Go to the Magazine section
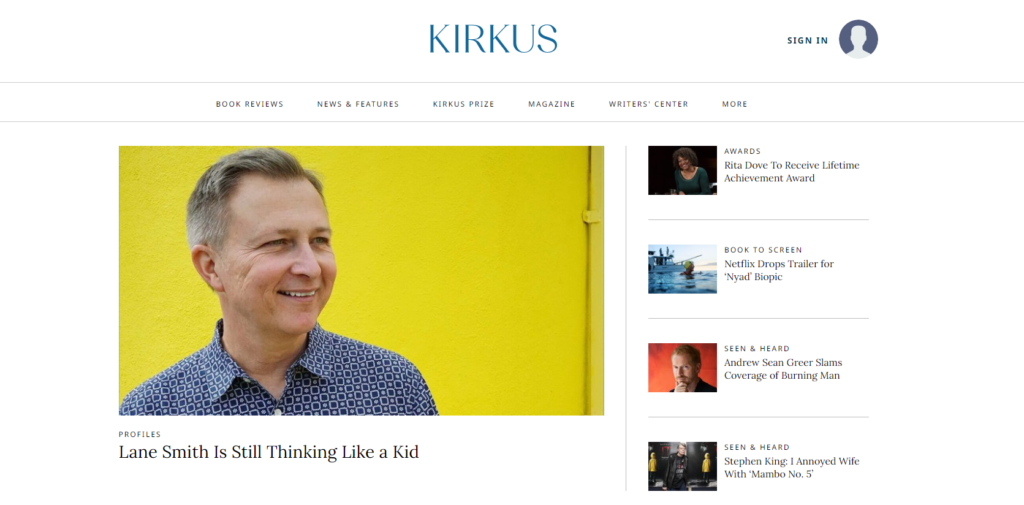Screen dimensions: 1024x505 tap(551, 104)
